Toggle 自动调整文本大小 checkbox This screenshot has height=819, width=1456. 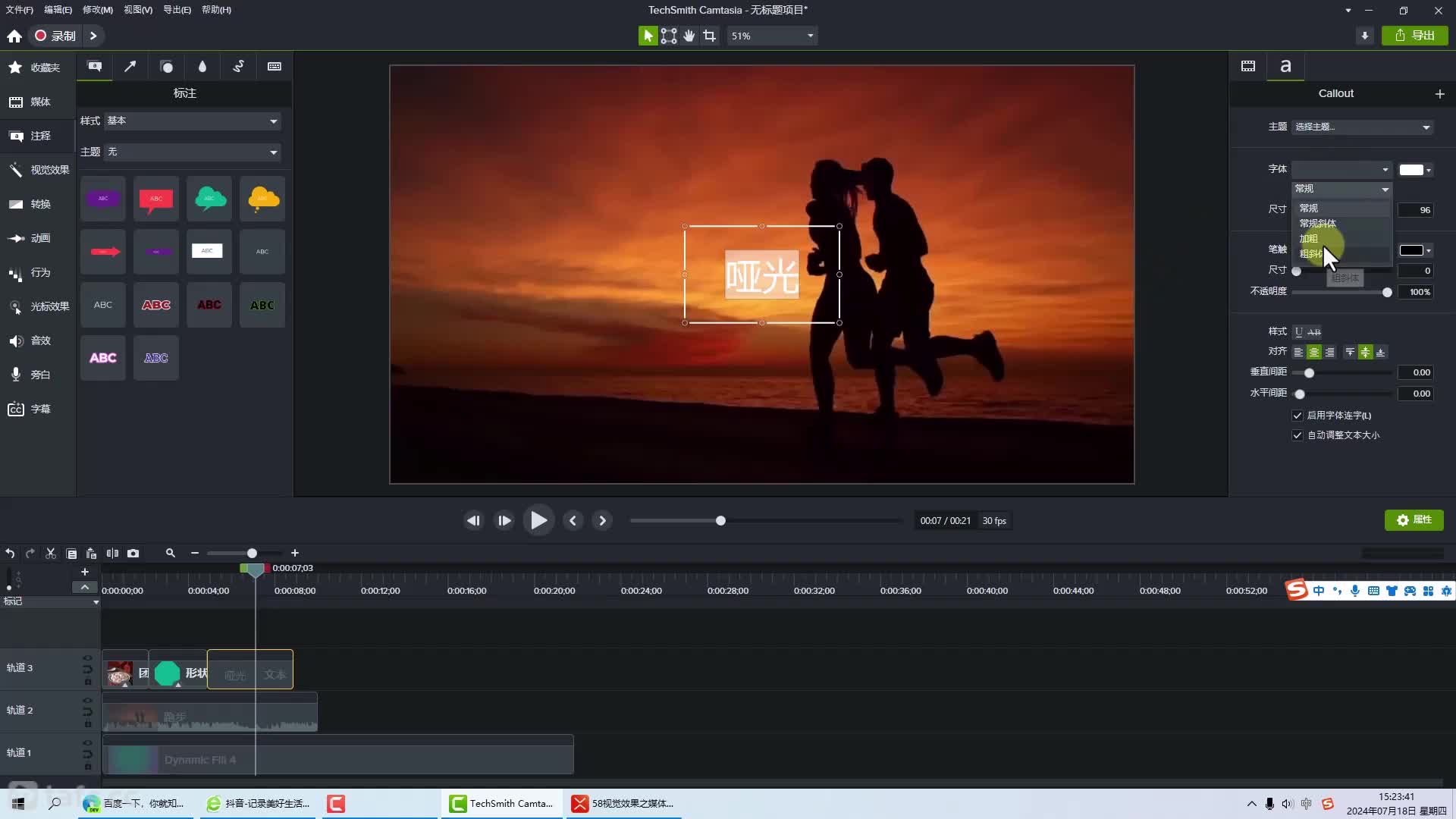(x=1298, y=435)
